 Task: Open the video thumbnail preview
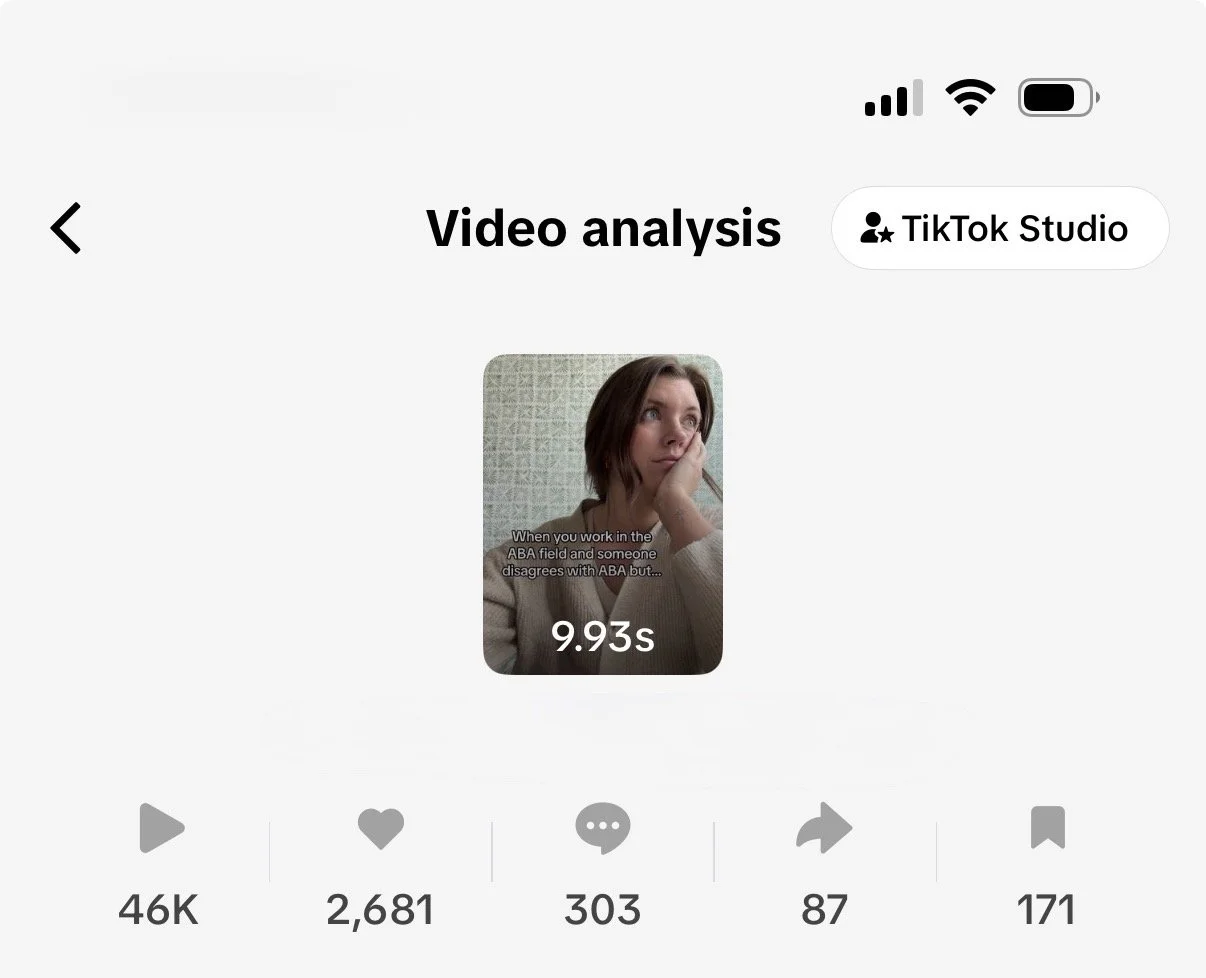603,514
